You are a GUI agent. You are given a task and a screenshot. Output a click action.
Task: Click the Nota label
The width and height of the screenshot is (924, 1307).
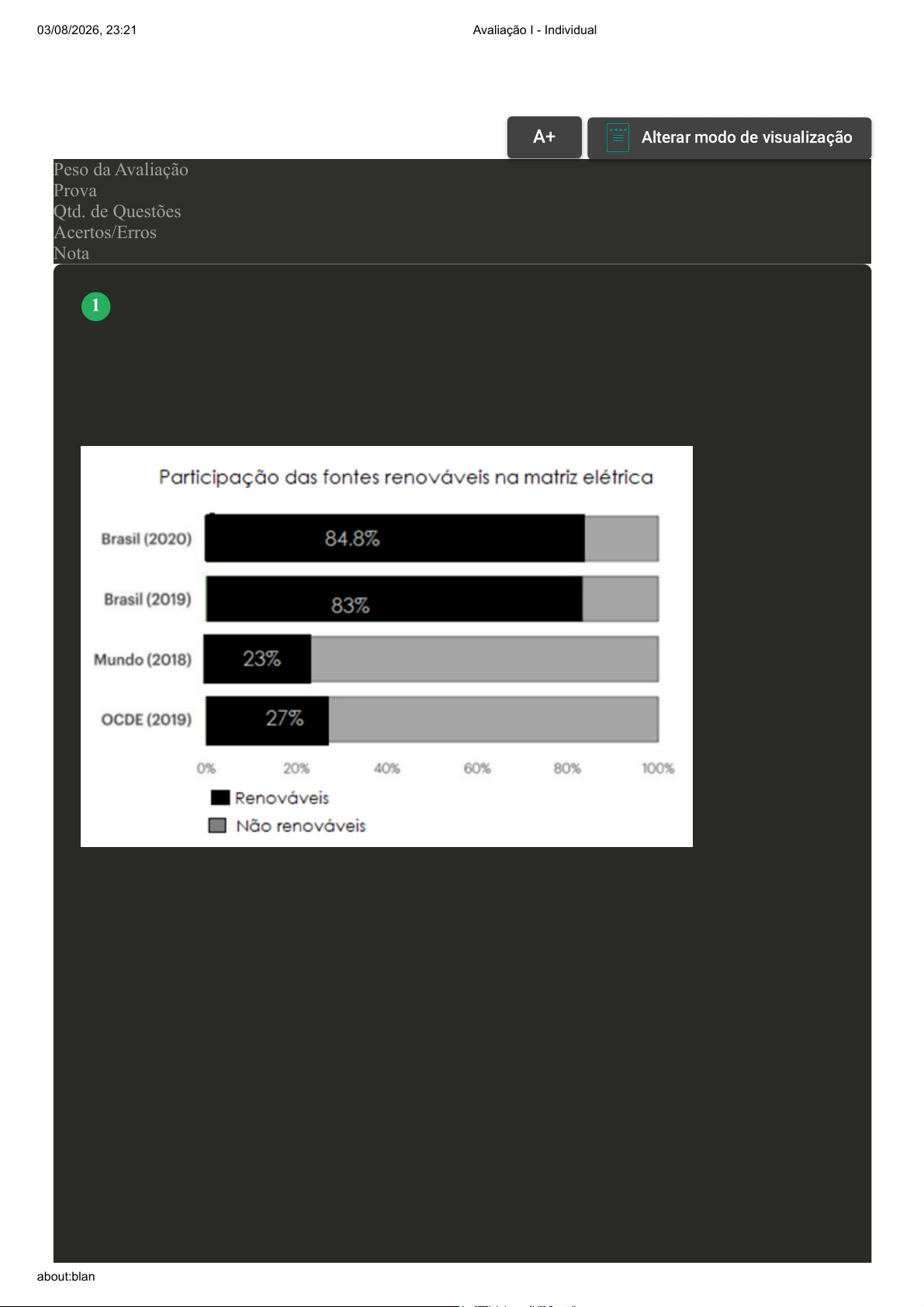(x=71, y=253)
